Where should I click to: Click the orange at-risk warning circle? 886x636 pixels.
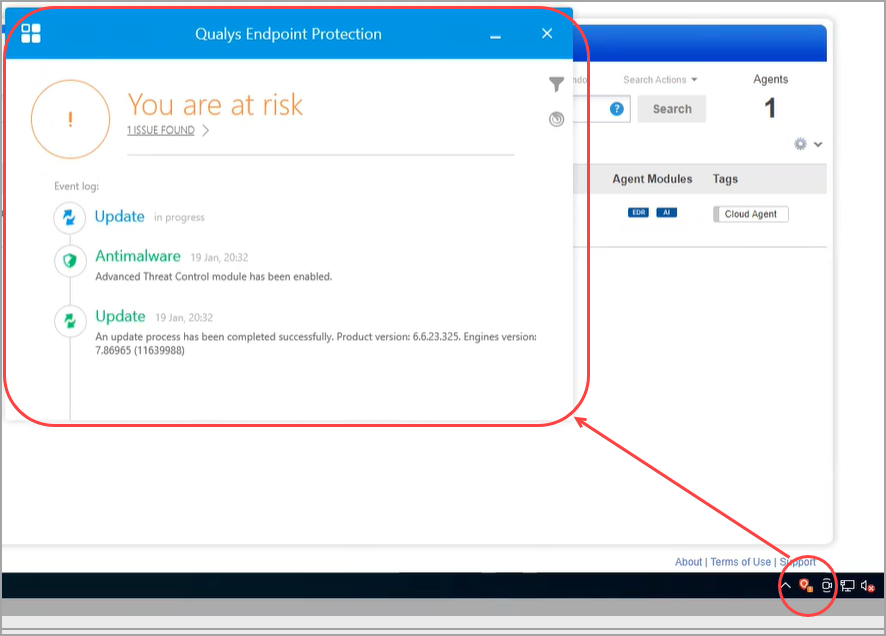[x=70, y=119]
